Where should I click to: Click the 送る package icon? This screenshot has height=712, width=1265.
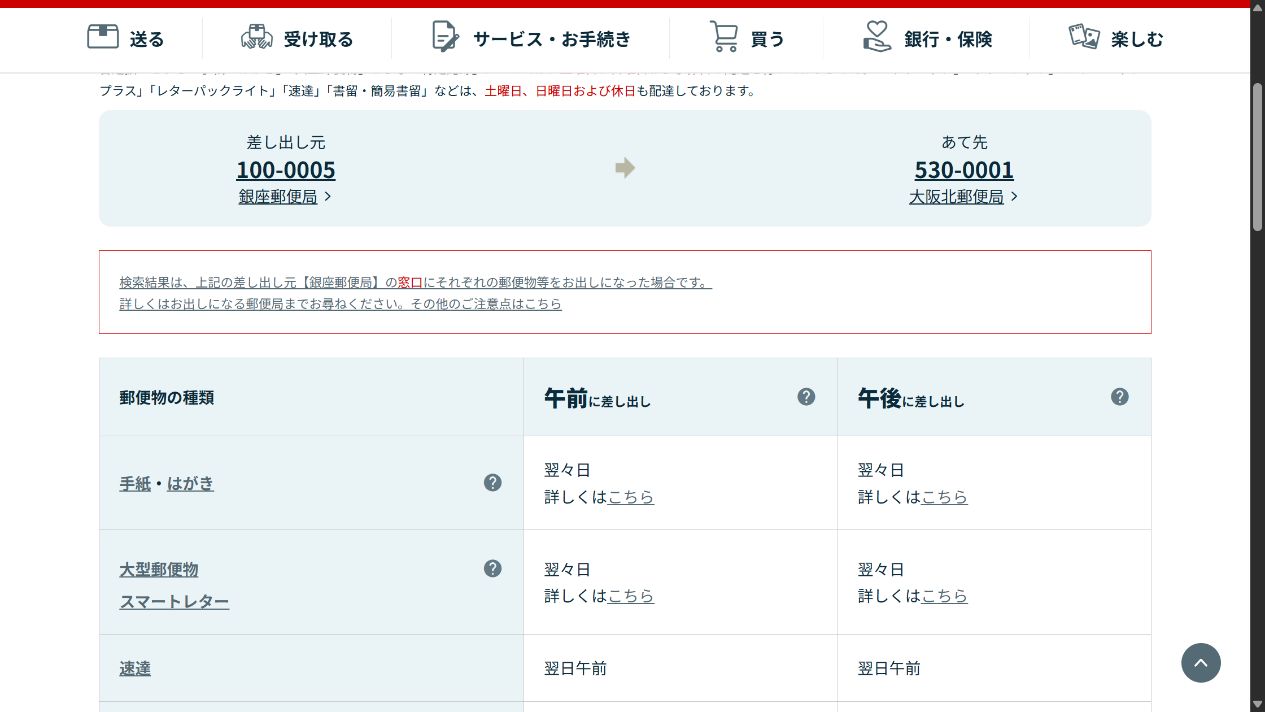coord(103,37)
